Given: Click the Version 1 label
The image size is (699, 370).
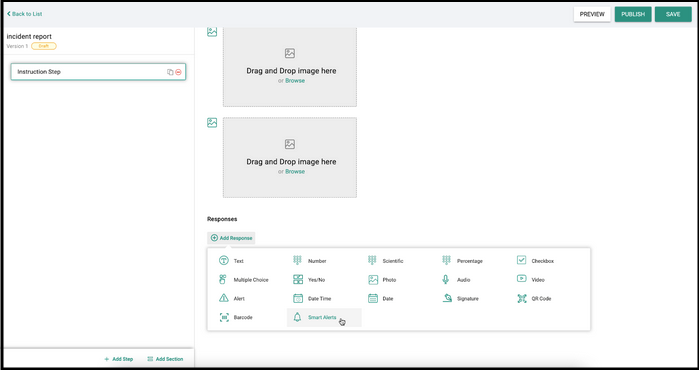Looking at the screenshot, I should 17,46.
